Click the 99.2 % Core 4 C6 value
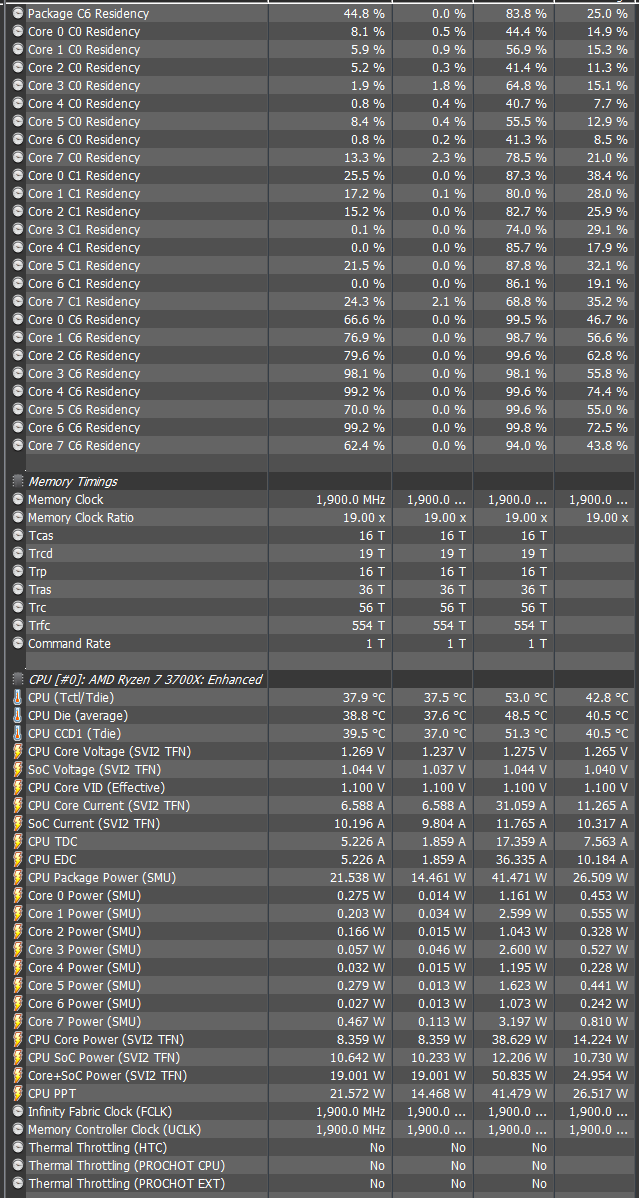Screen dimensions: 639x1198 (x=365, y=391)
